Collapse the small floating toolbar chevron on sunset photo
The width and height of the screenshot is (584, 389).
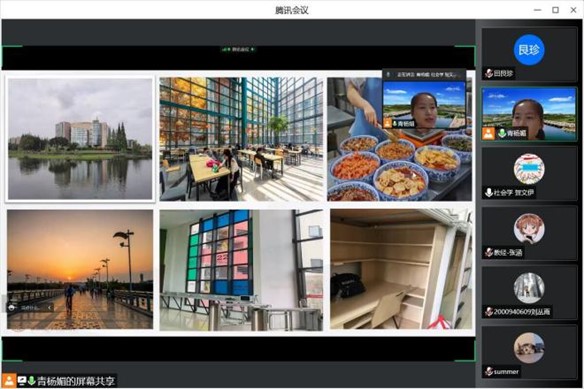(50, 308)
